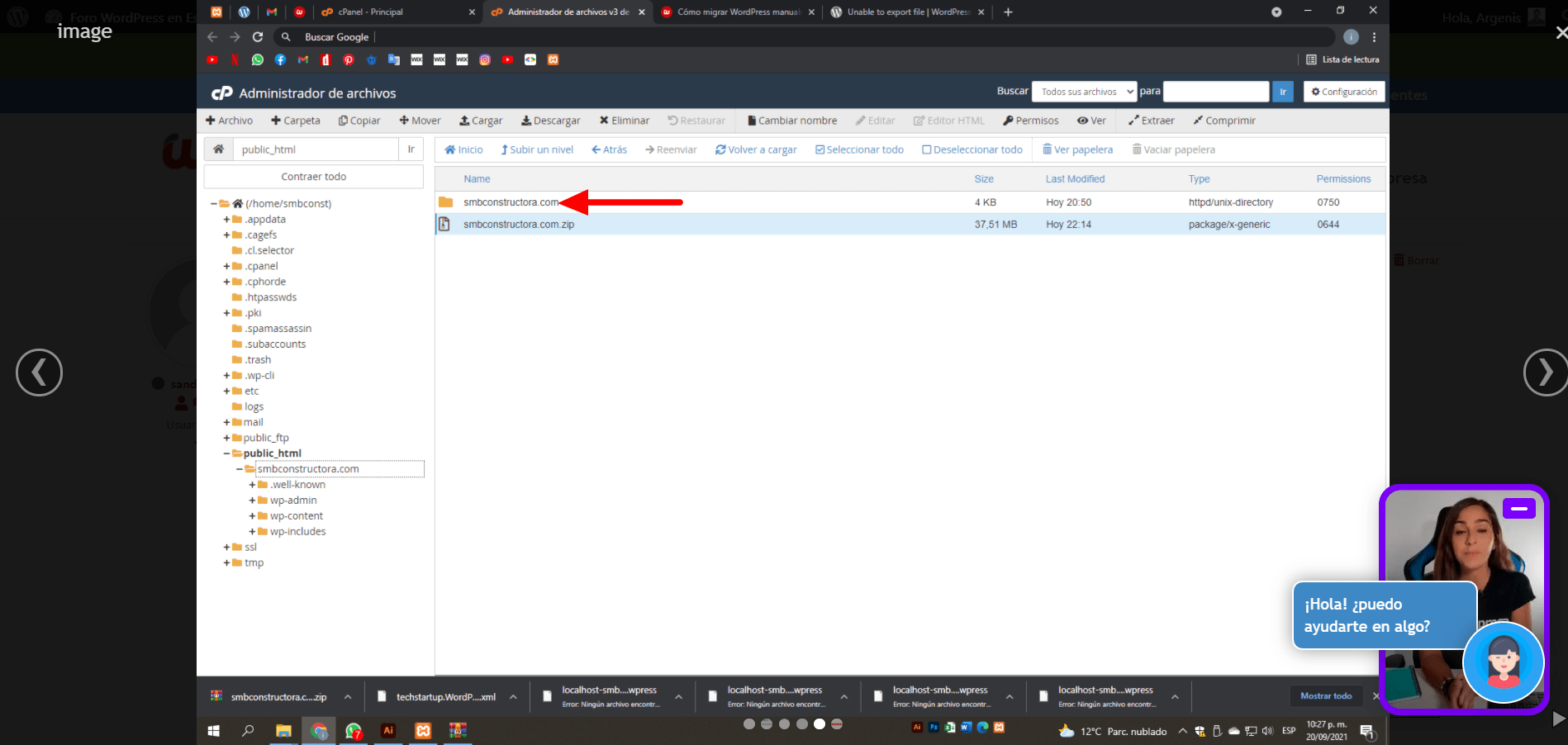1568x745 pixels.
Task: Minimize the video chat widget
Action: [x=1519, y=509]
